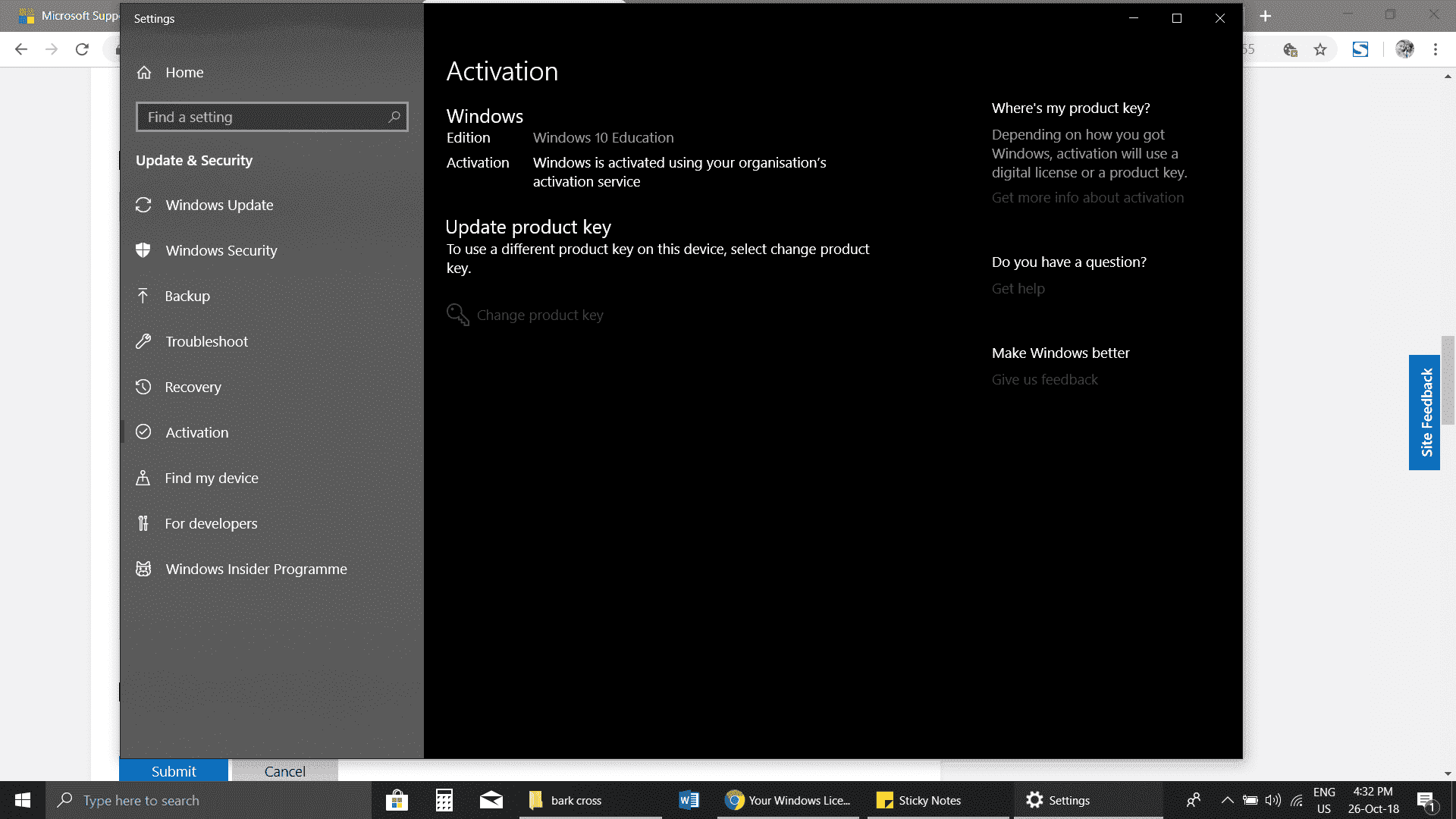1456x819 pixels.
Task: Bookmark page with star icon in Chrome
Action: click(x=1320, y=49)
